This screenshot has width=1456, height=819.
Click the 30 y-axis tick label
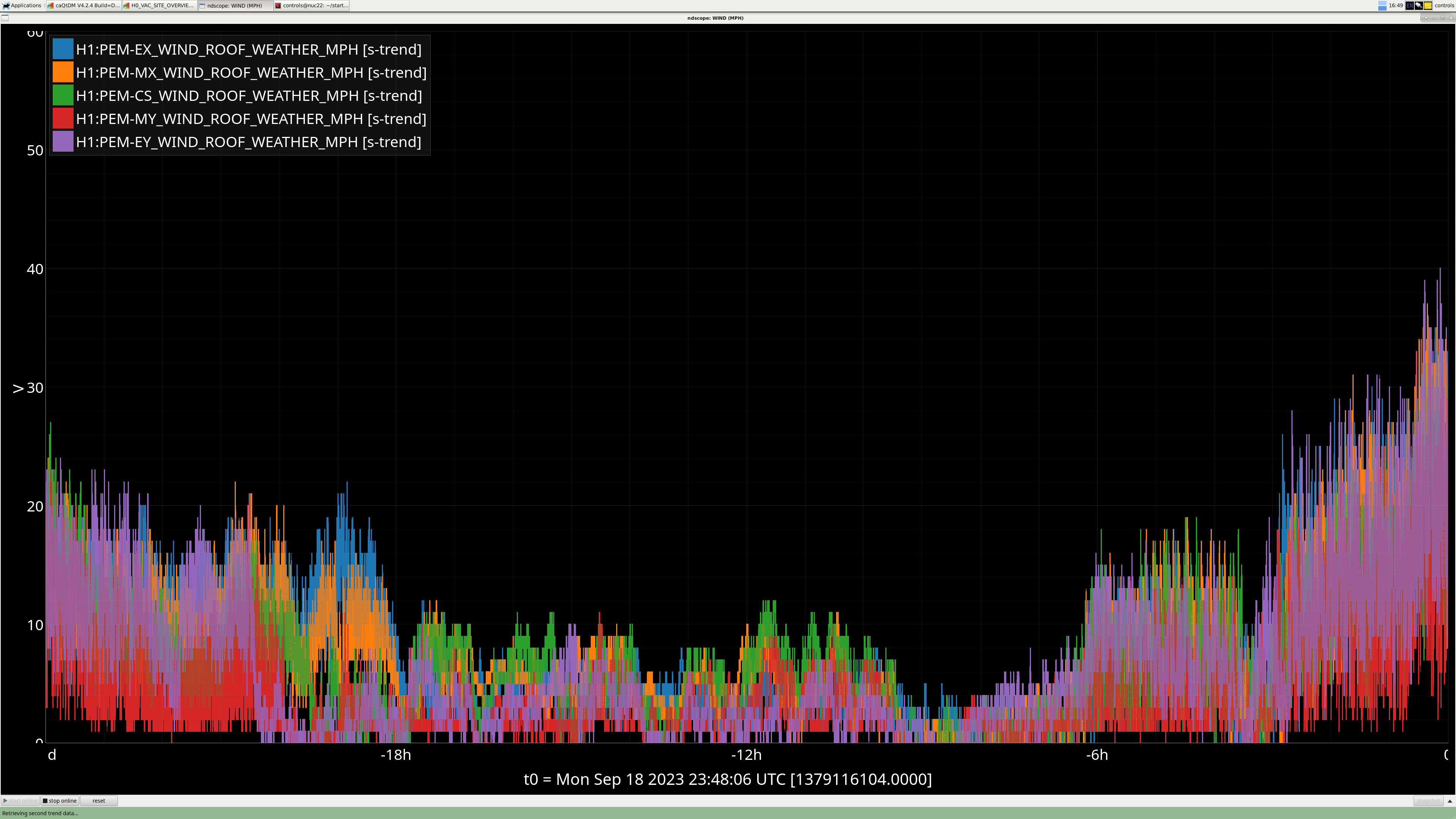[x=35, y=388]
